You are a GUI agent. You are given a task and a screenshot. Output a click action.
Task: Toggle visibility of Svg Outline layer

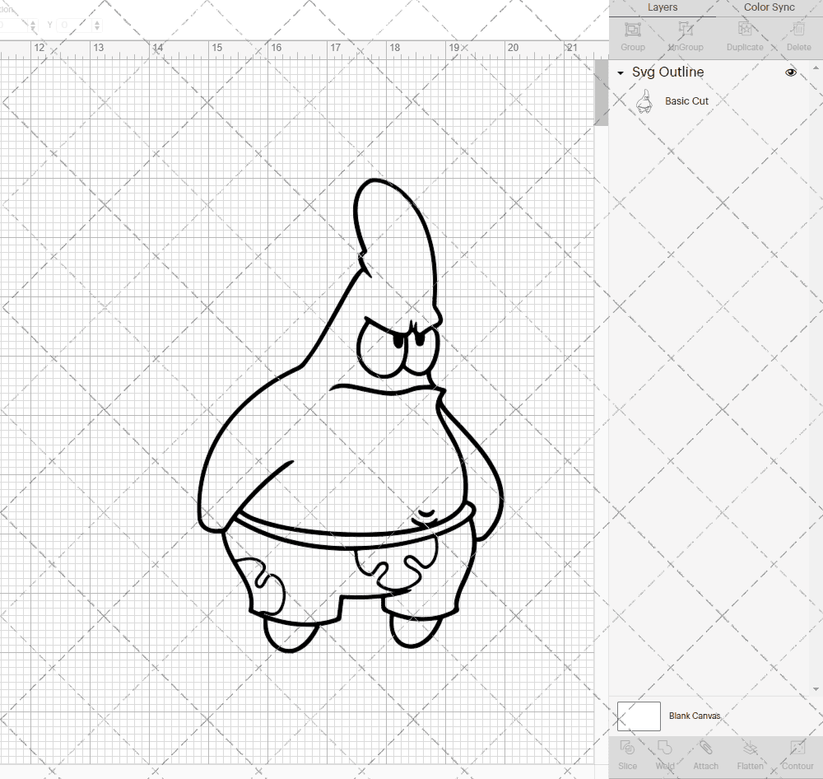790,72
